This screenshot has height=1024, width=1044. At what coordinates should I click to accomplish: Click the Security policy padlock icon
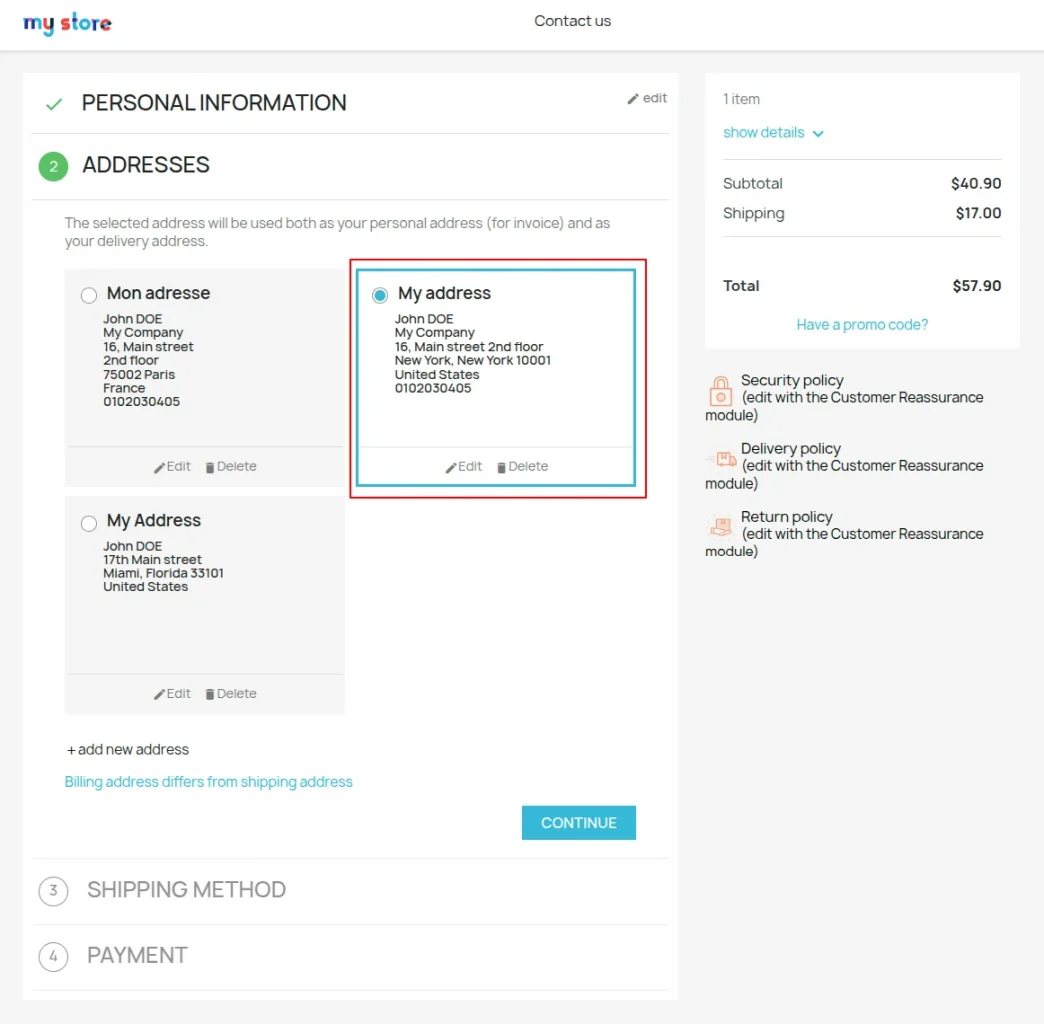[x=721, y=391]
